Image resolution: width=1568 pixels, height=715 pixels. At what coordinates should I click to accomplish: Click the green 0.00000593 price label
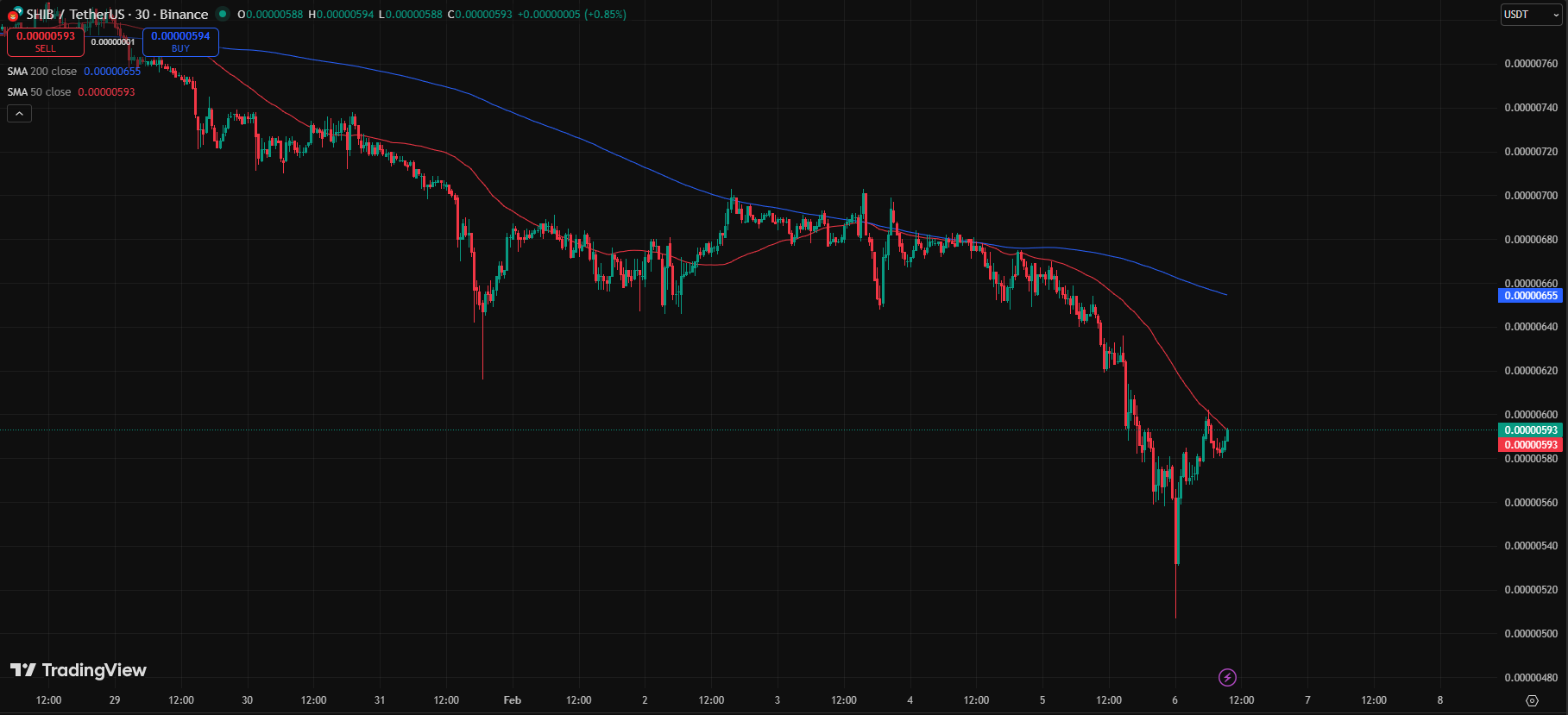[1530, 430]
